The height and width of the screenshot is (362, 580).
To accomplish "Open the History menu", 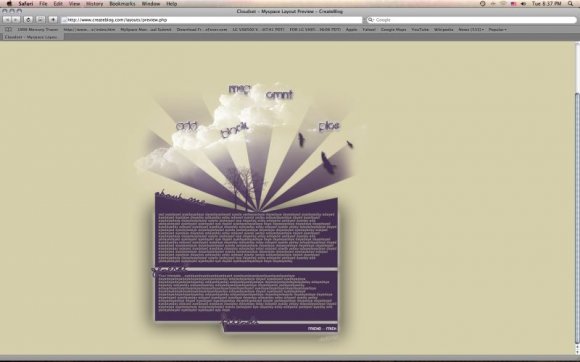I will (94, 4).
